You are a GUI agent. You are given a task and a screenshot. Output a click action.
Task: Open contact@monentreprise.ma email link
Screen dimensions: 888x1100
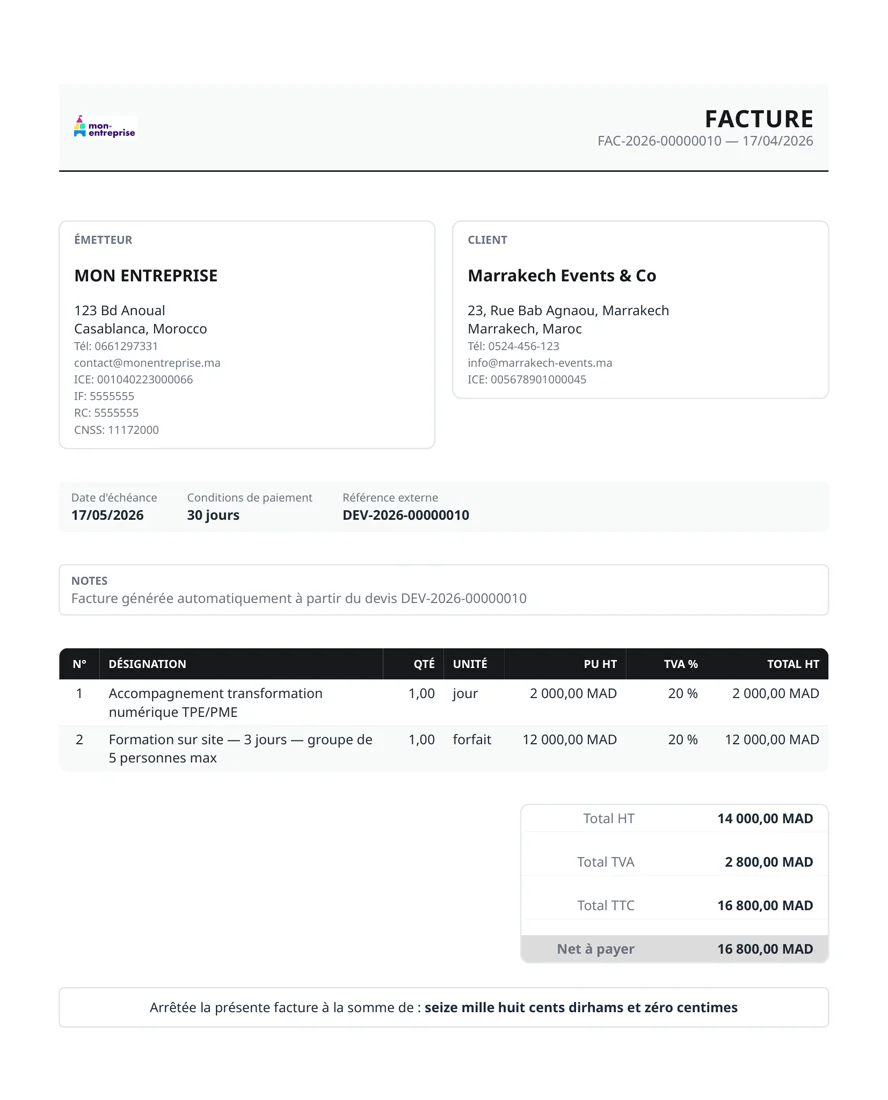[x=146, y=362]
